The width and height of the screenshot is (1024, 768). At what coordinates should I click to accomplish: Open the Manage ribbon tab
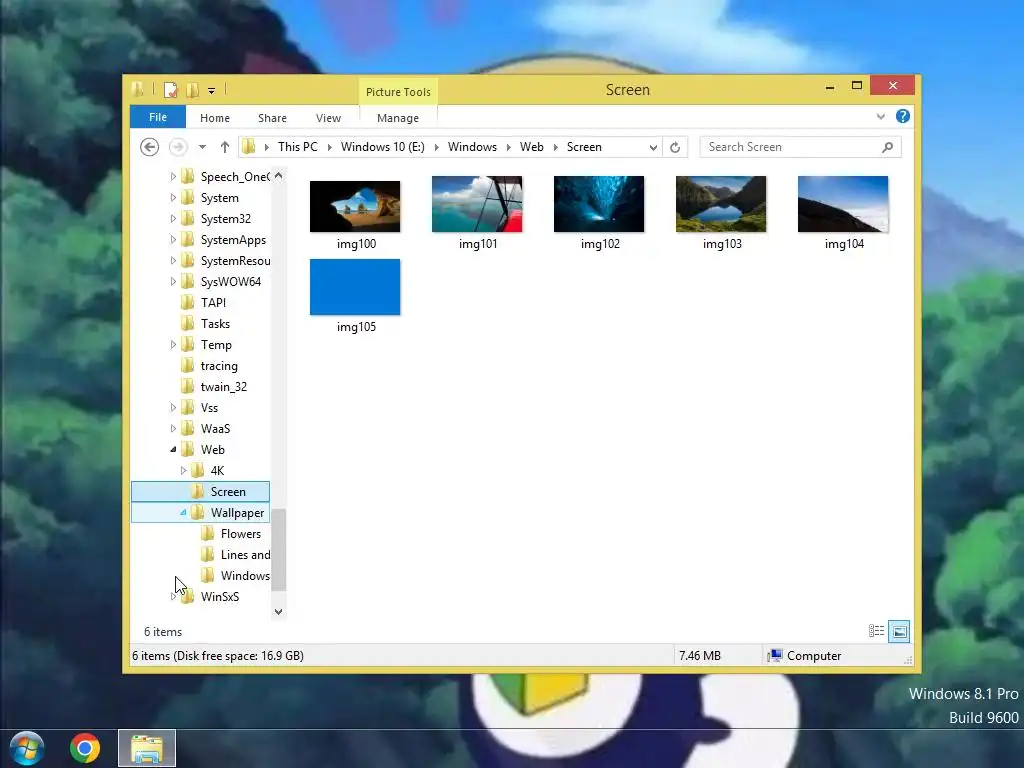pyautogui.click(x=398, y=118)
